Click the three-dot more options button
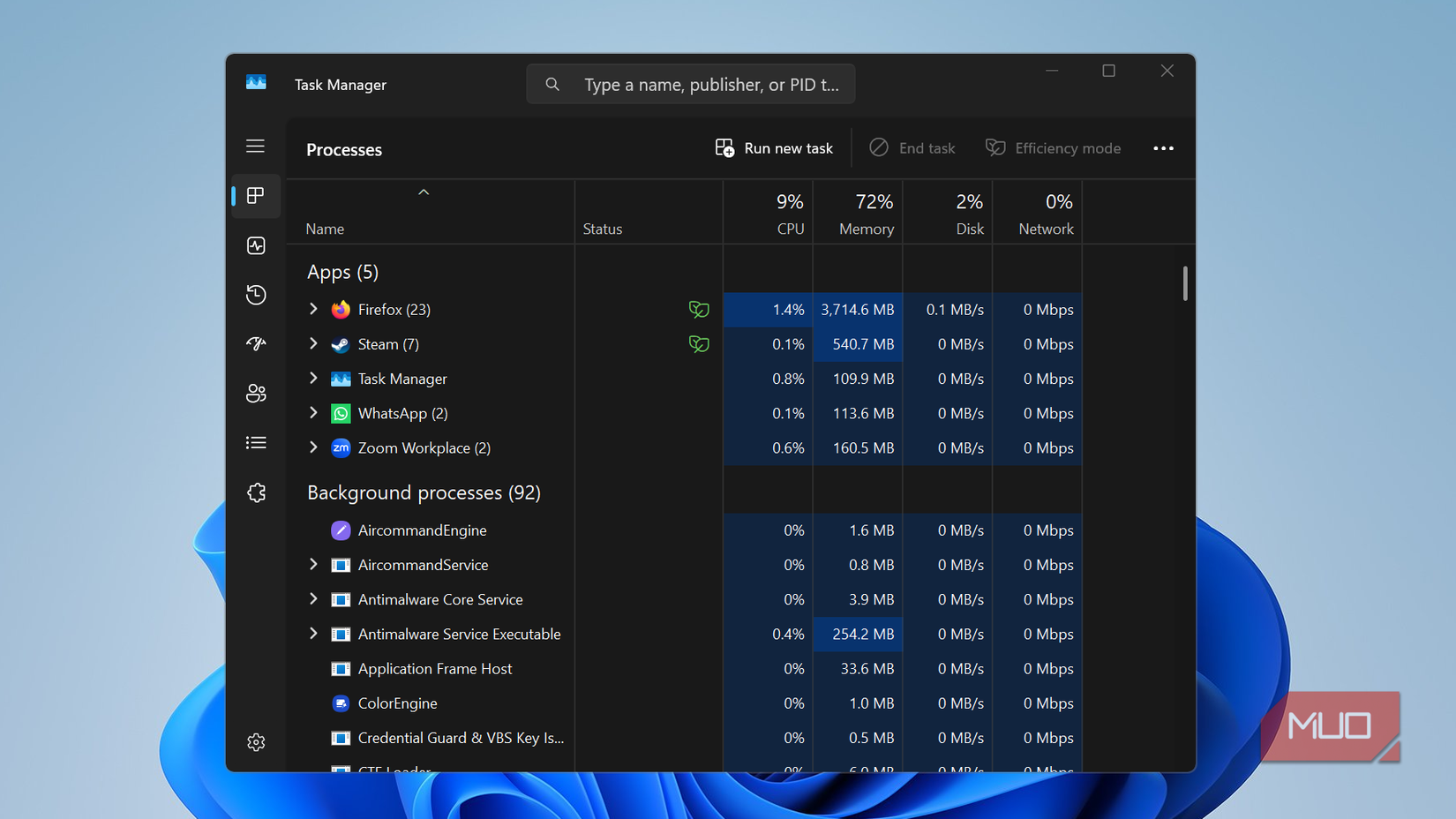 click(x=1163, y=148)
